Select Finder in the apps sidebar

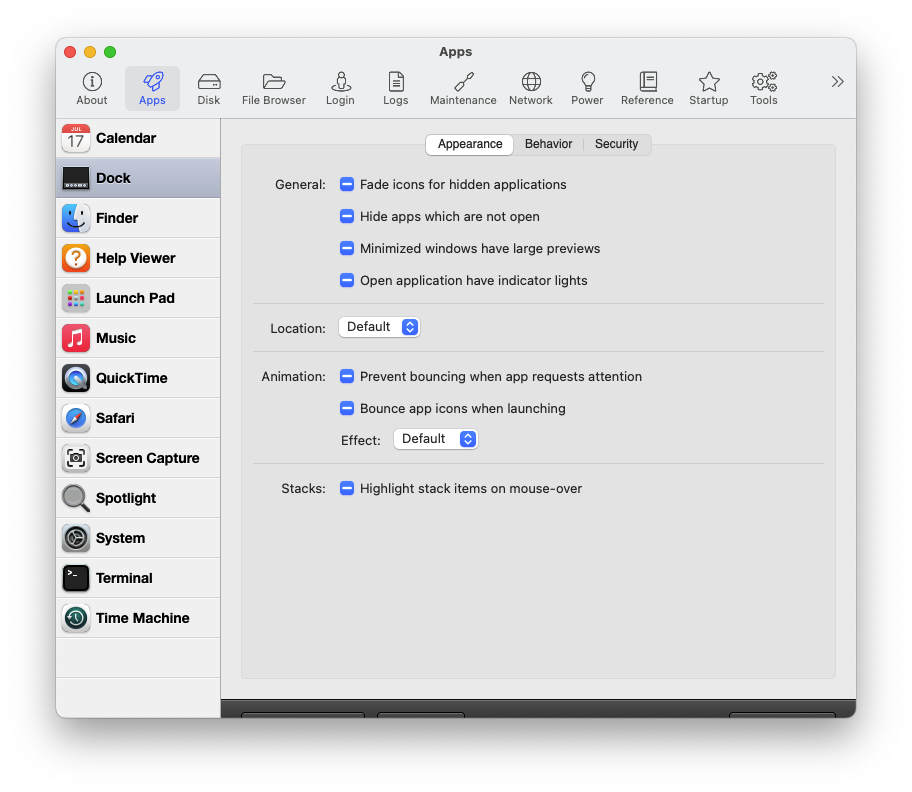point(138,218)
